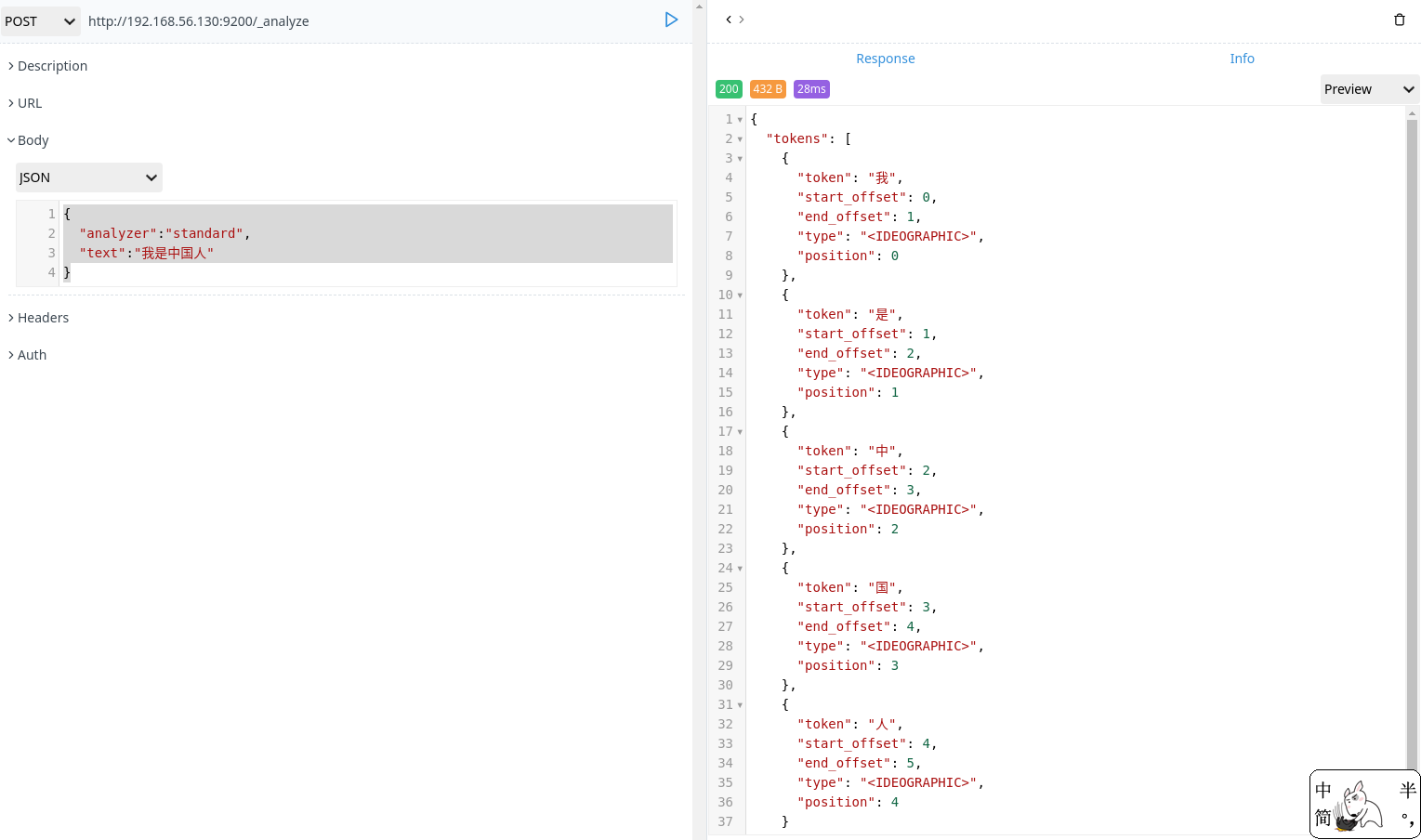The image size is (1421, 840).
Task: Click the green 200 status badge
Action: (729, 88)
